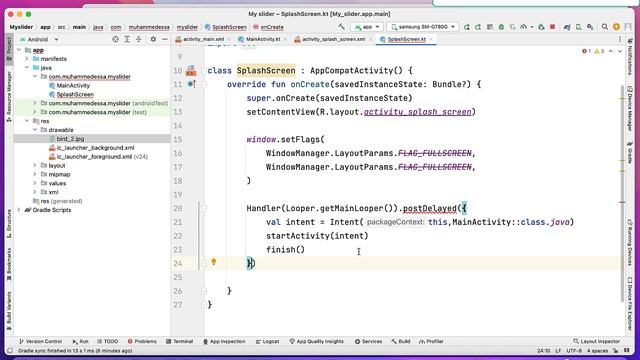This screenshot has width=640, height=360.
Task: Select ic_launcher_foreground.xml (v24) file
Action: pos(102,157)
